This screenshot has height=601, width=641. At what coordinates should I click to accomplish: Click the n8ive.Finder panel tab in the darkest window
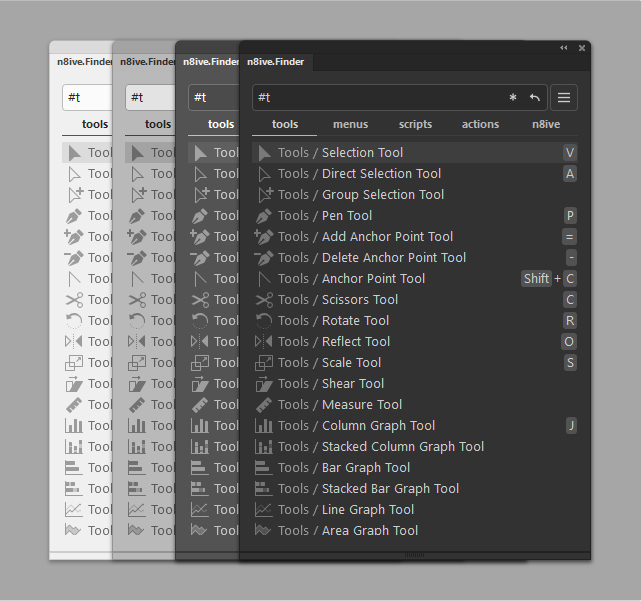click(276, 62)
